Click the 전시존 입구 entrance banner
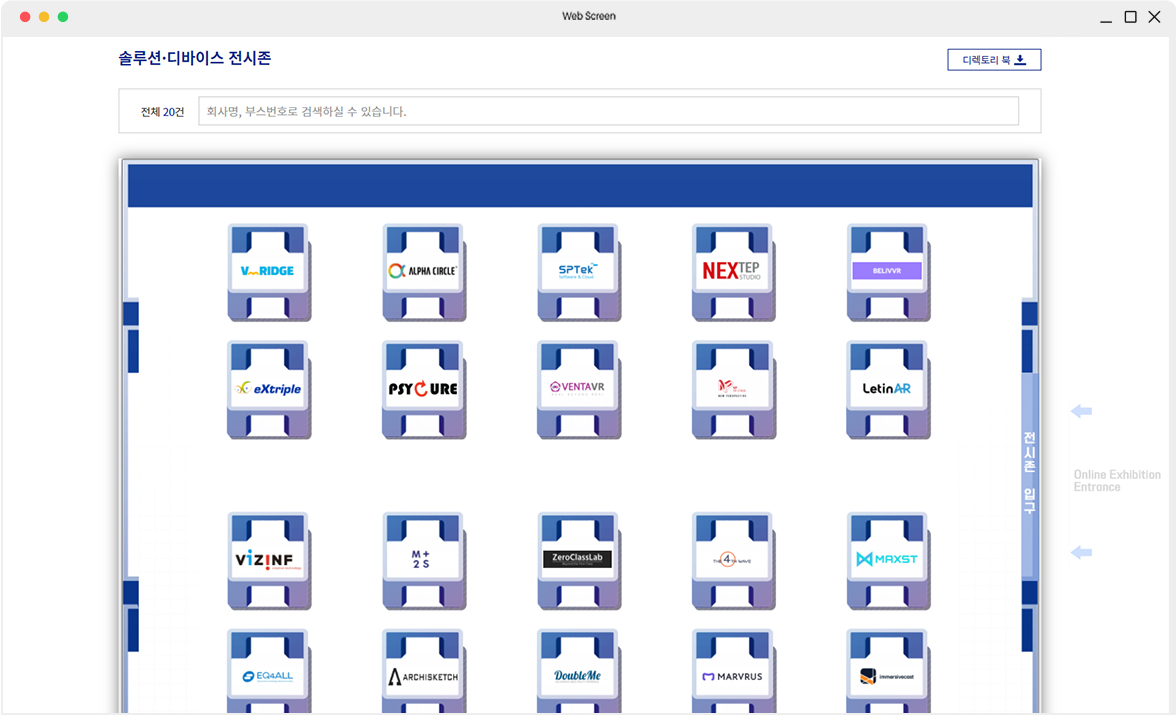Screen dimensions: 1176x715 pyautogui.click(x=1029, y=473)
